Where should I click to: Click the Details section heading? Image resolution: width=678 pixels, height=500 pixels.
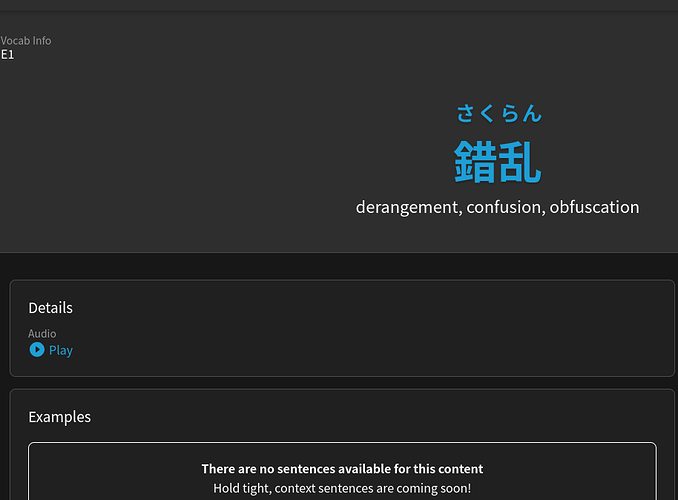(50, 308)
